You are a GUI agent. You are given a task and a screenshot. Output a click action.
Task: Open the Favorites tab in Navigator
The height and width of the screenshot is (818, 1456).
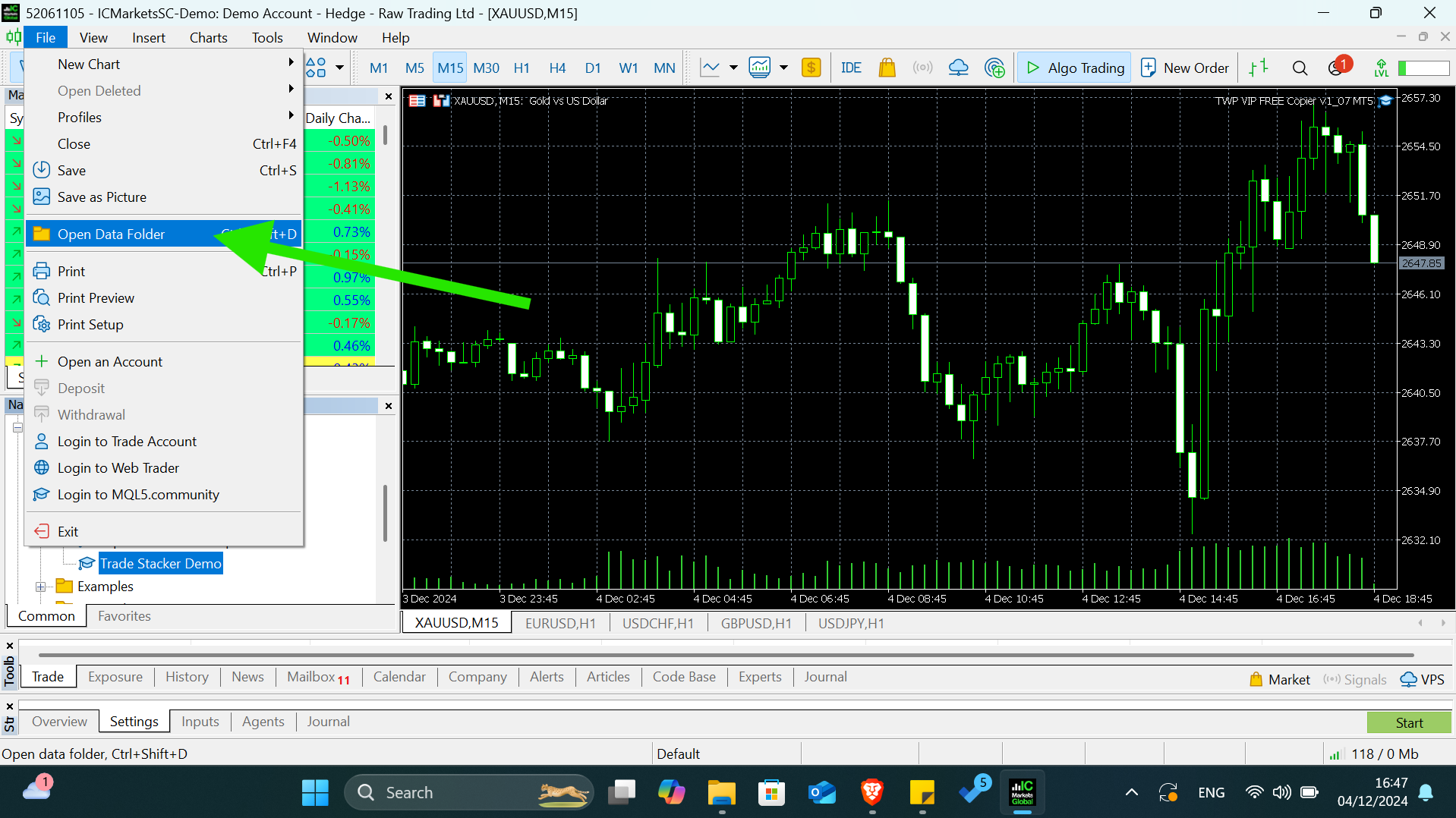click(124, 616)
